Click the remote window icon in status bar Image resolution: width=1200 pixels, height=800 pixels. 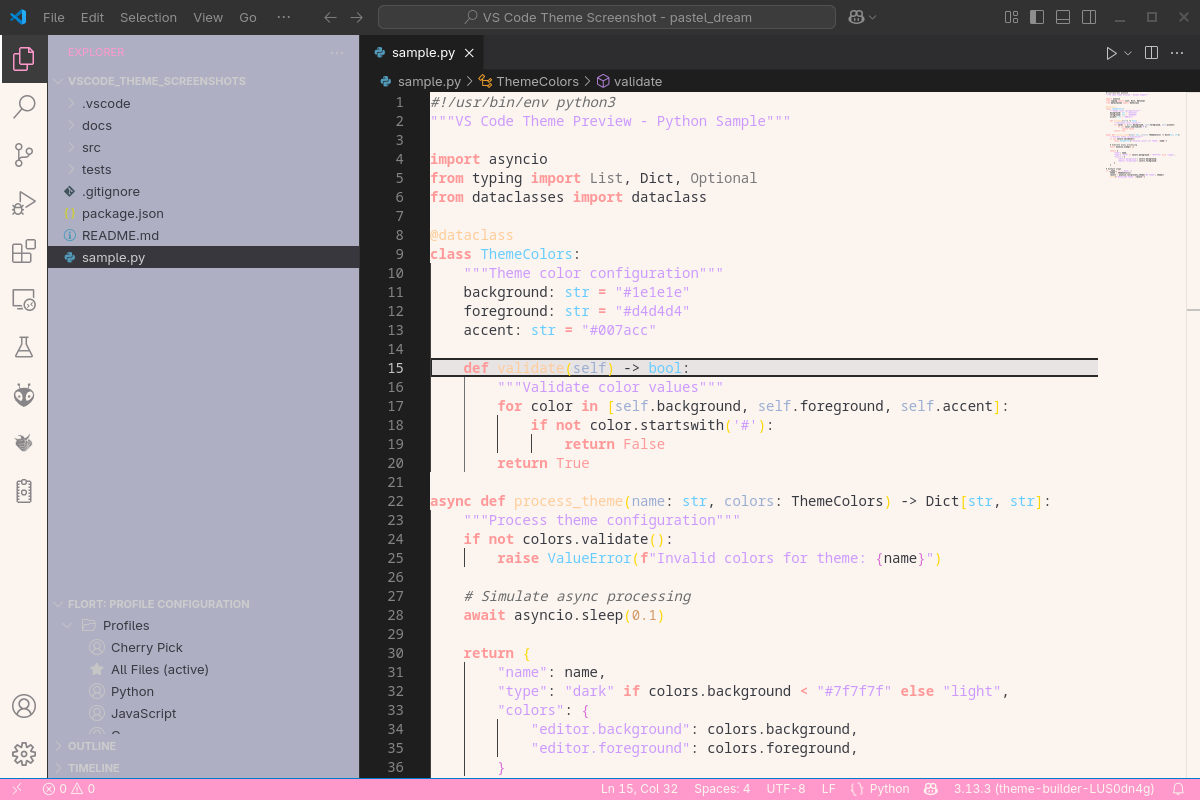[17, 789]
